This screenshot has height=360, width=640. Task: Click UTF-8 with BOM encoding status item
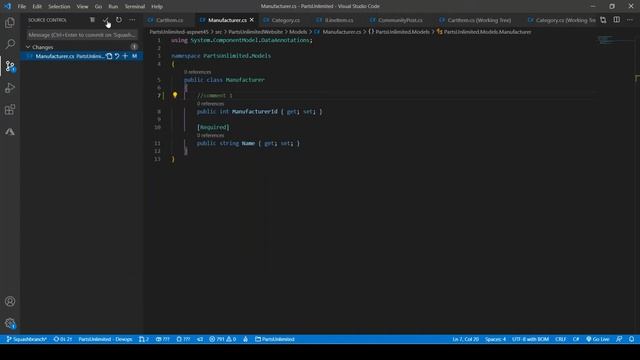tap(530, 339)
